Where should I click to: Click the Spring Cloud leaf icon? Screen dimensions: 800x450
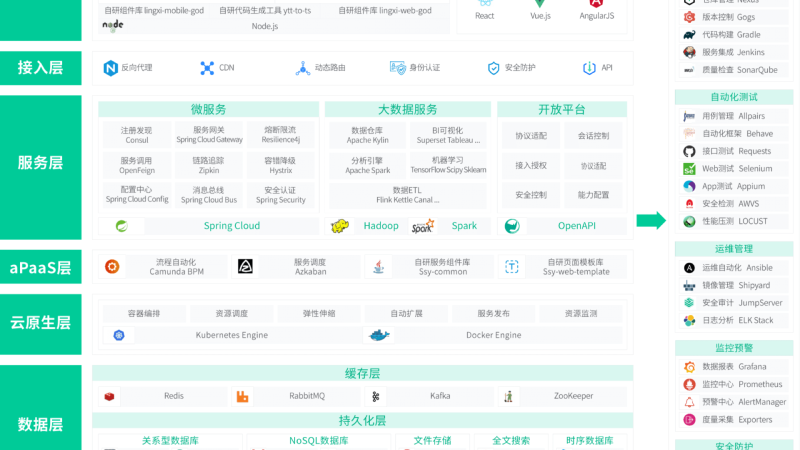[121, 226]
